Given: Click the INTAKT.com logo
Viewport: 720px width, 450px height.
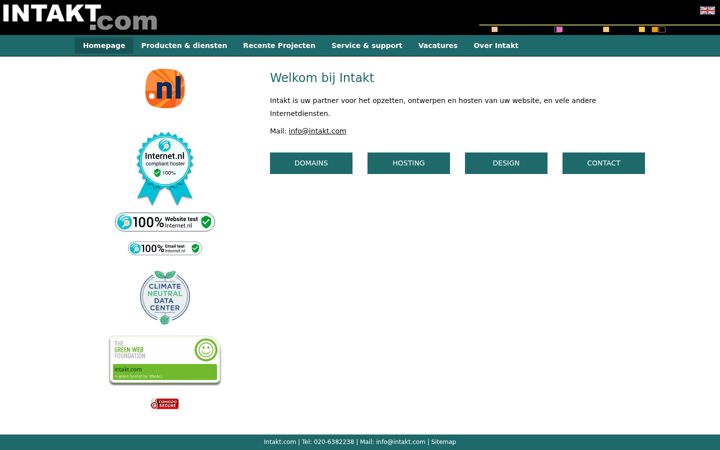Looking at the screenshot, I should tap(80, 17).
